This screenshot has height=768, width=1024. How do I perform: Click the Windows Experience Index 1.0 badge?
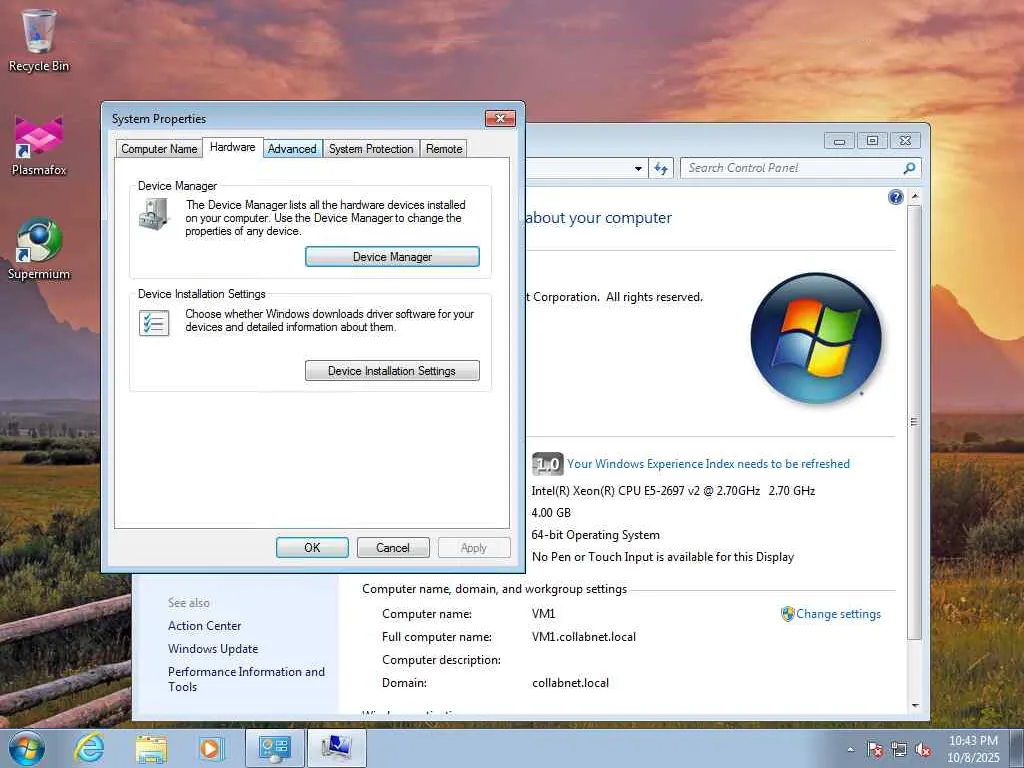[547, 464]
